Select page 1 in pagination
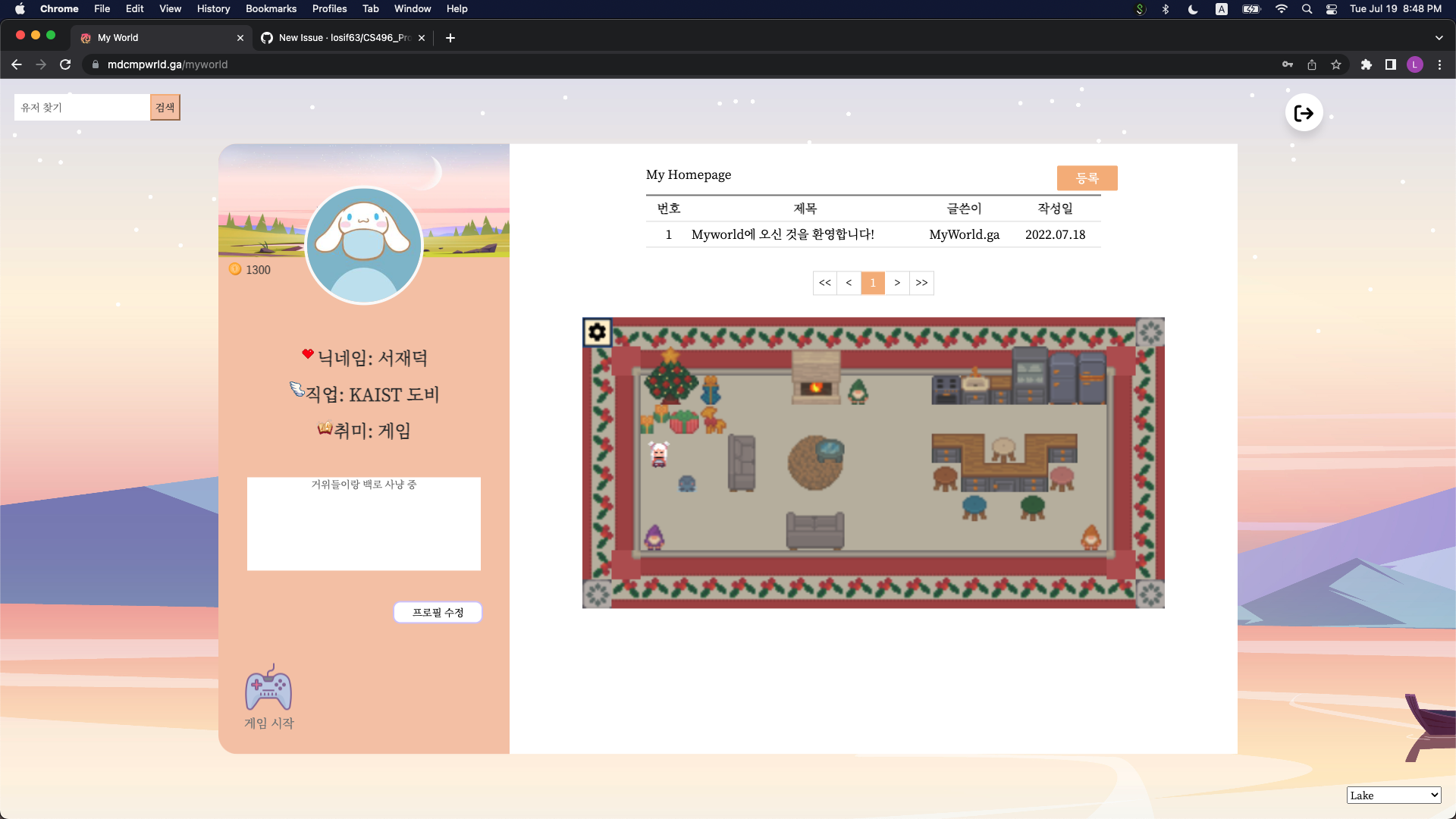The image size is (1456, 819). pyautogui.click(x=873, y=283)
